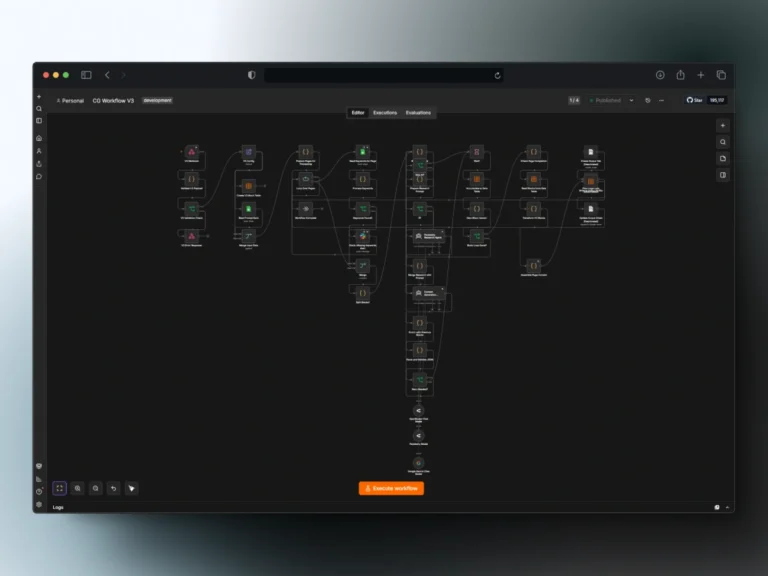Expand the Logs panel chevron
This screenshot has width=768, height=576.
point(727,507)
